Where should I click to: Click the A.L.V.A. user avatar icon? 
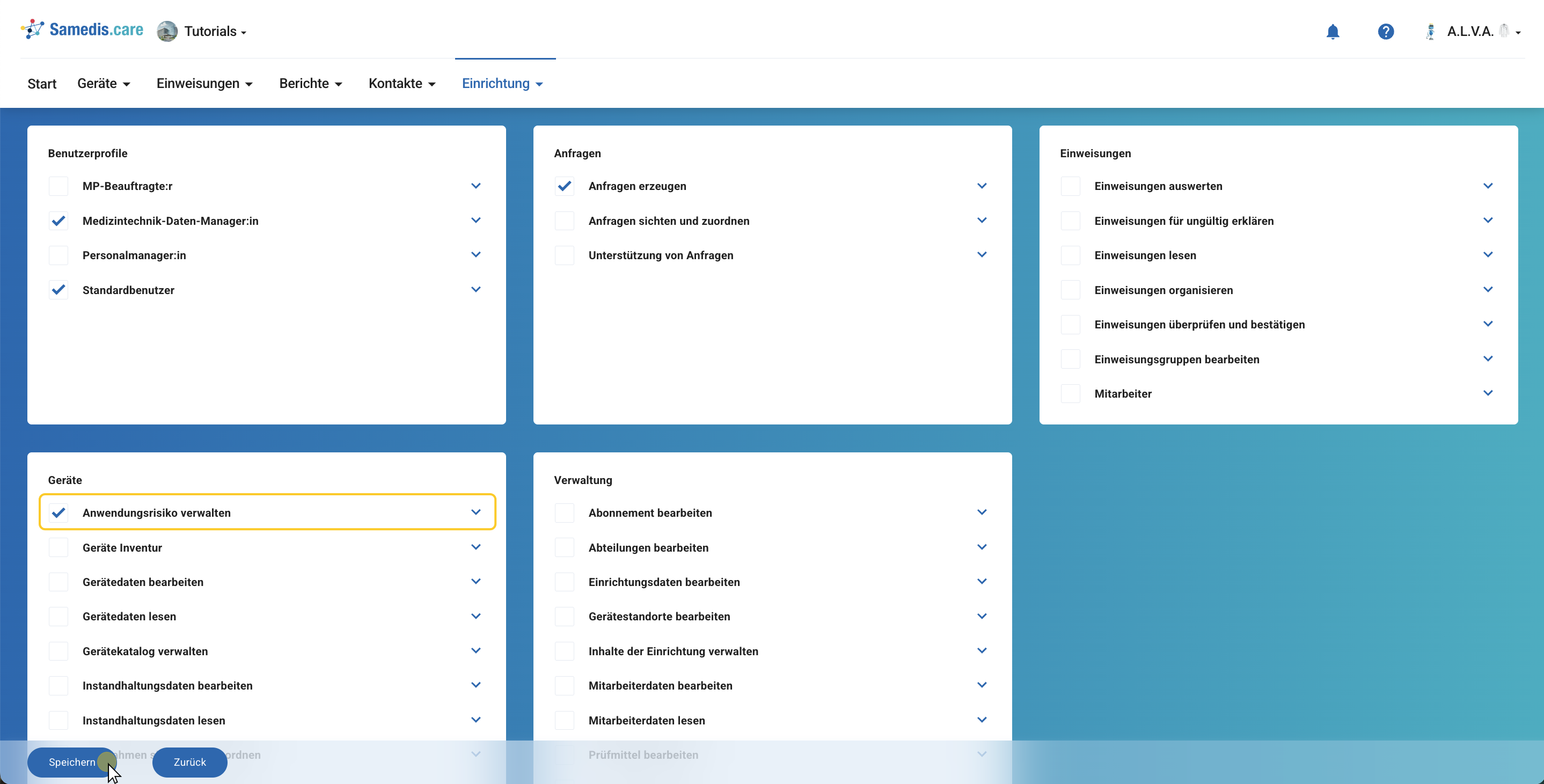click(x=1430, y=32)
